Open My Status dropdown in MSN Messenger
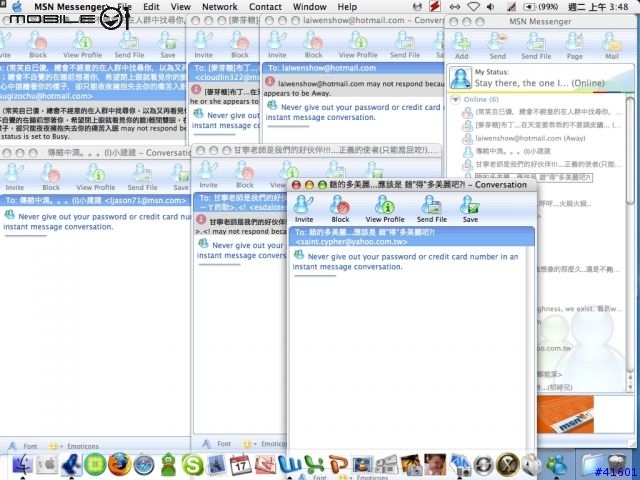Viewport: 640px width, 480px height. click(539, 83)
